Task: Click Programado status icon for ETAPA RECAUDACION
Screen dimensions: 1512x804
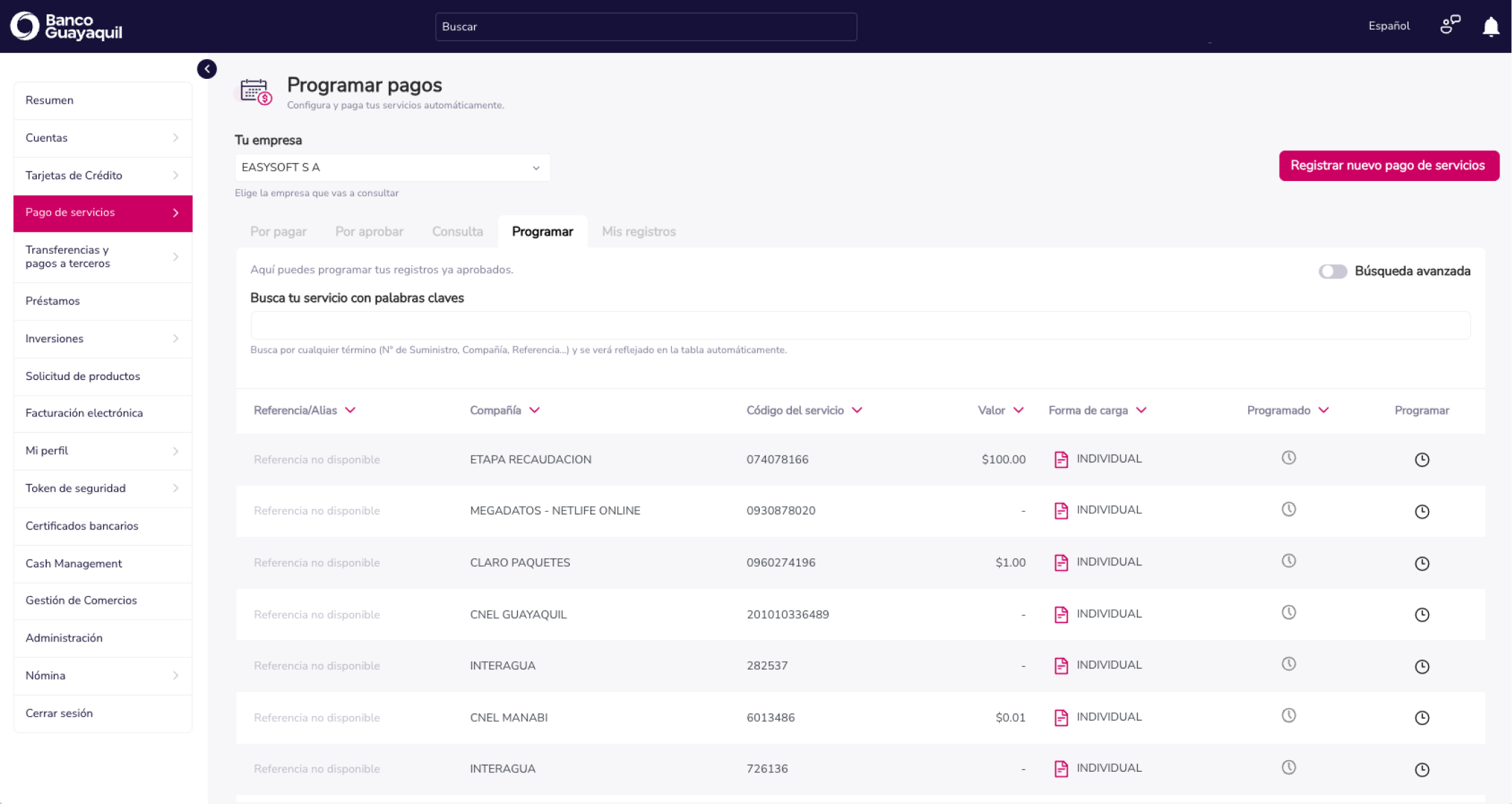Action: pos(1288,458)
